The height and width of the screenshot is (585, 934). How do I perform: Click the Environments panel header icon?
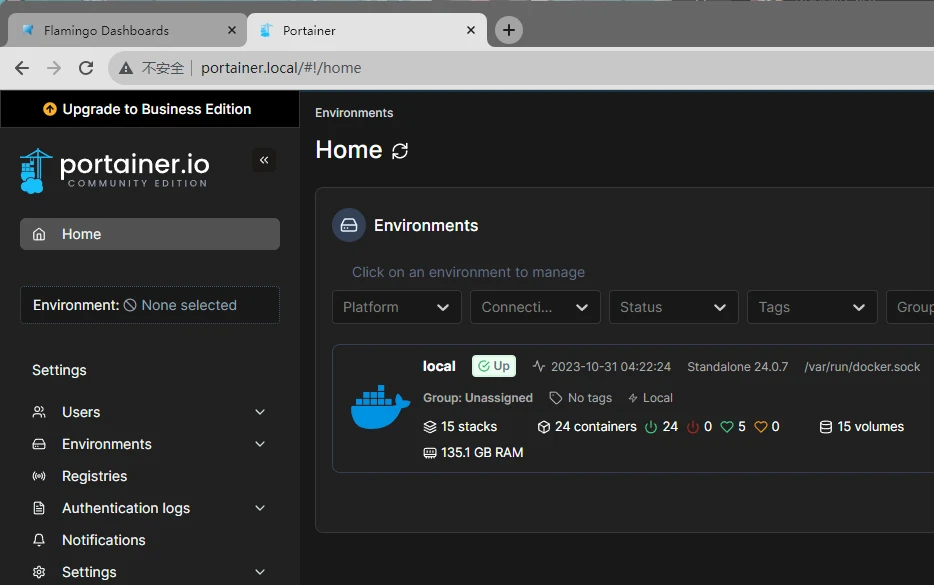[x=348, y=225]
